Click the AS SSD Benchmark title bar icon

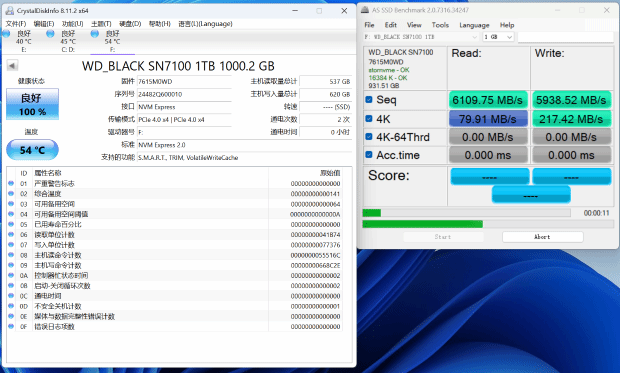[365, 10]
